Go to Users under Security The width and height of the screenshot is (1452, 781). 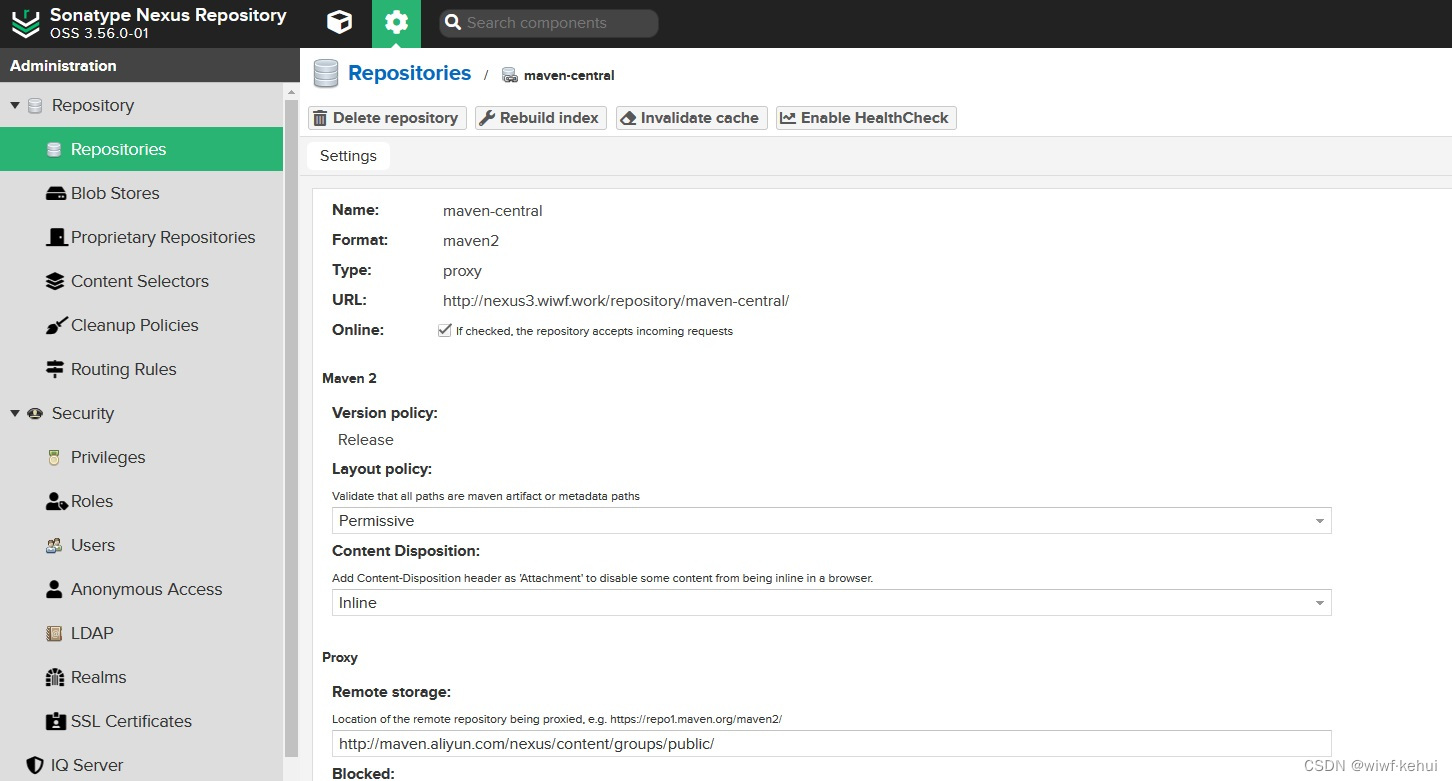142,545
